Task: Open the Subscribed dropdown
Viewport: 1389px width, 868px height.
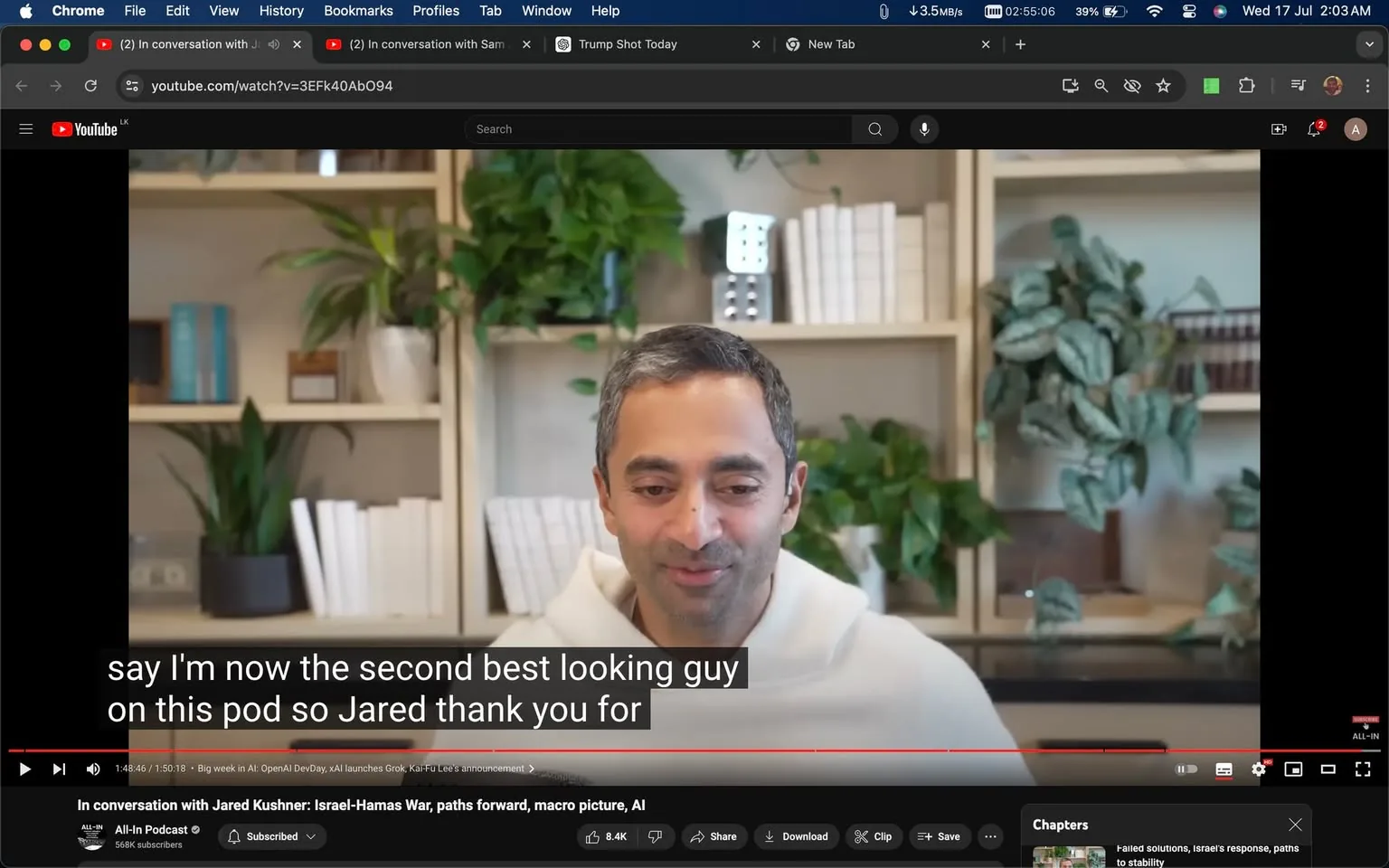Action: pyautogui.click(x=271, y=836)
